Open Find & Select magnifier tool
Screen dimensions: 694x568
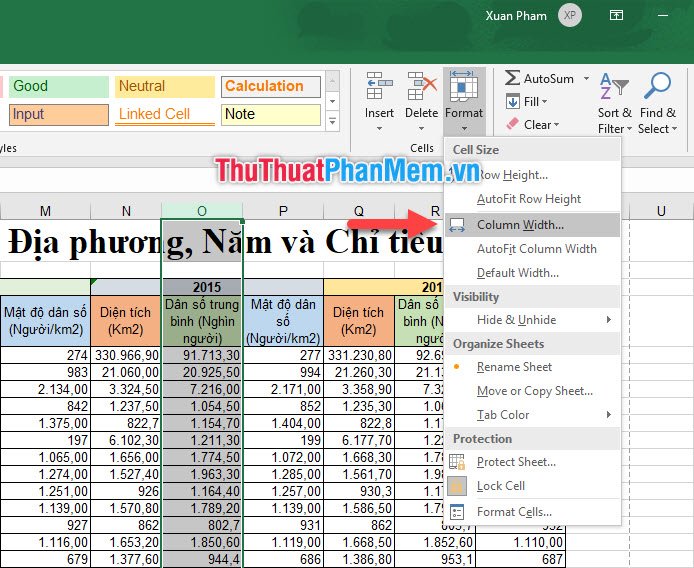click(658, 103)
